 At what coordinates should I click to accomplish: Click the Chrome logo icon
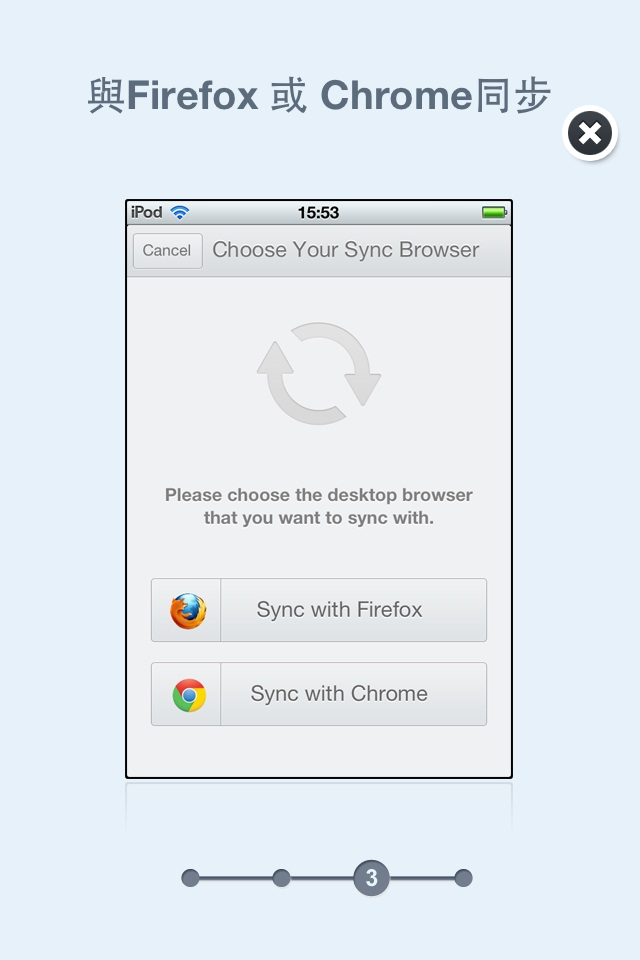(189, 695)
